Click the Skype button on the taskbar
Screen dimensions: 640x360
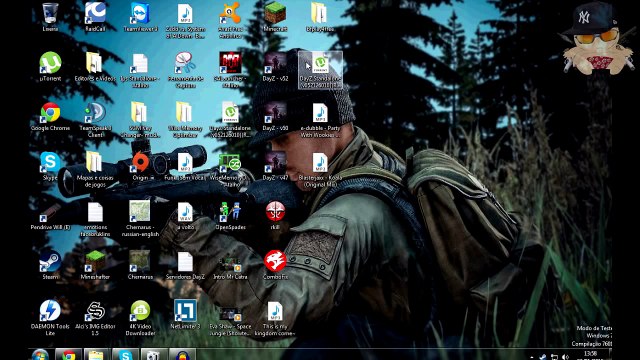125,355
